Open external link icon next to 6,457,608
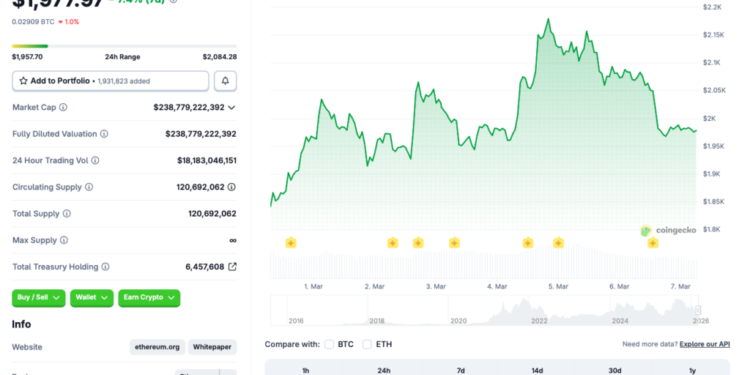Image resolution: width=750 pixels, height=375 pixels. point(232,266)
